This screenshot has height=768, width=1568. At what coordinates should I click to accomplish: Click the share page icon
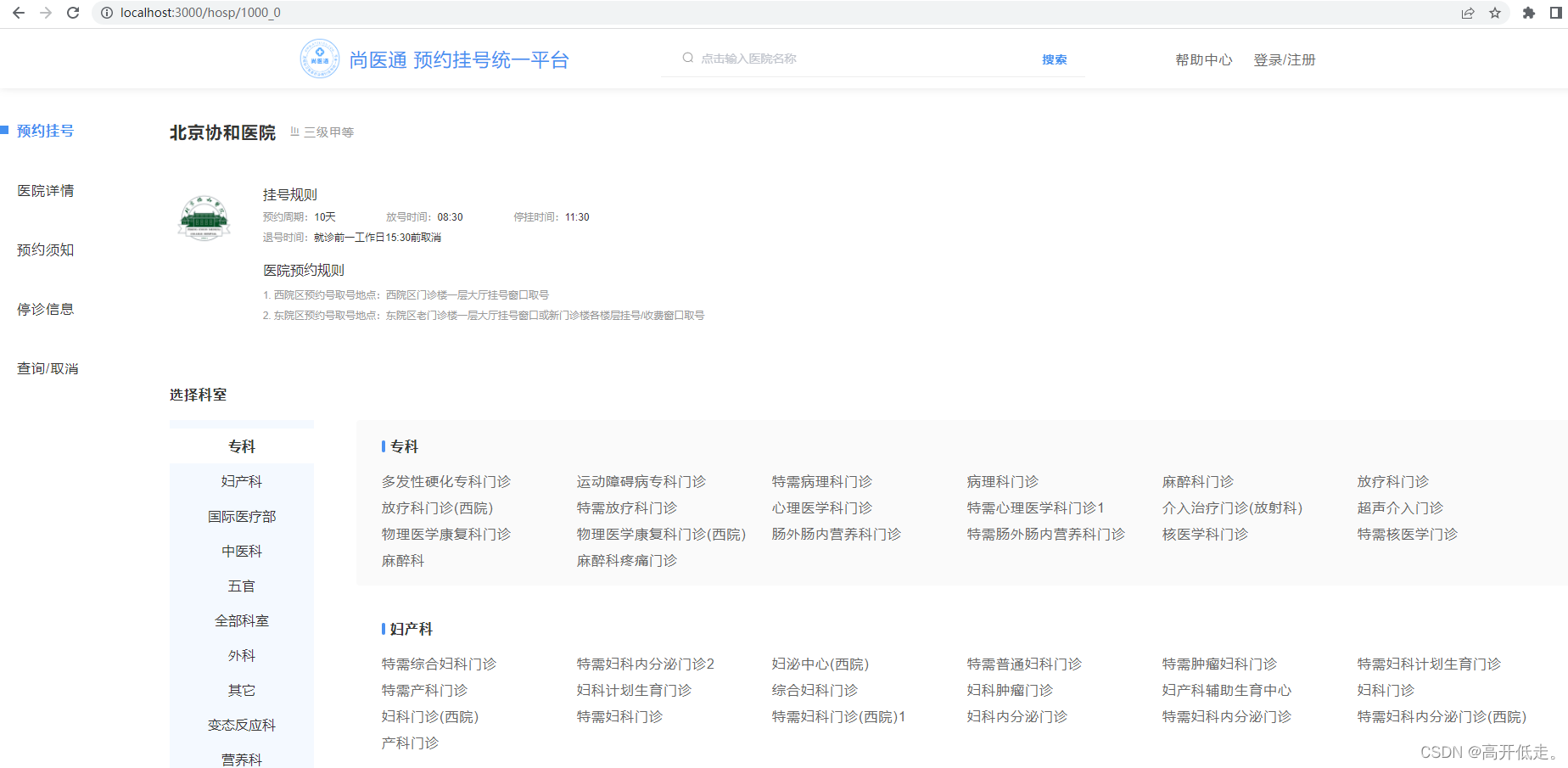pyautogui.click(x=1468, y=13)
